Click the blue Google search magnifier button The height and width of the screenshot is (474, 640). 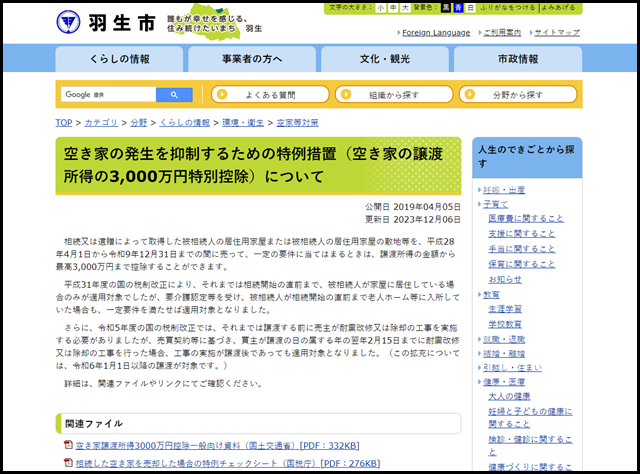[174, 95]
